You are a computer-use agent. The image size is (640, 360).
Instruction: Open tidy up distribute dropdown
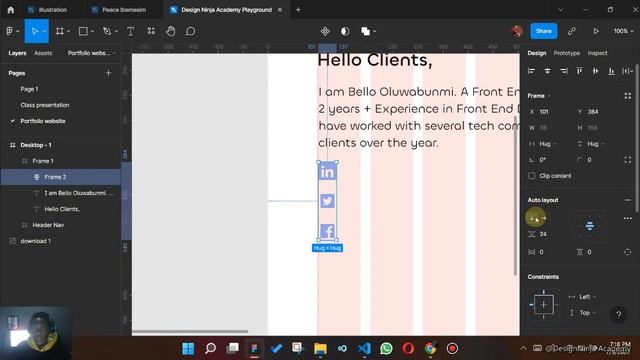coord(627,71)
